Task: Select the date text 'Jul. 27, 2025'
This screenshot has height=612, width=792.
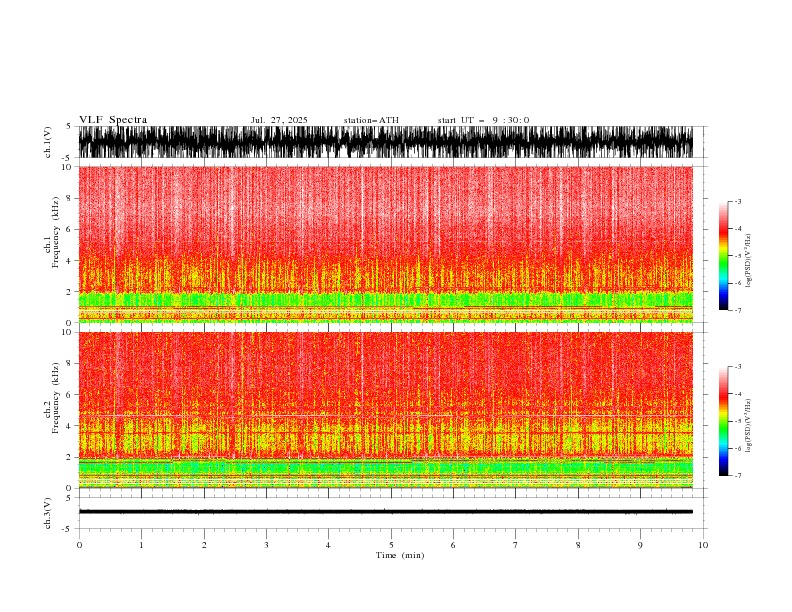Action: click(x=279, y=120)
